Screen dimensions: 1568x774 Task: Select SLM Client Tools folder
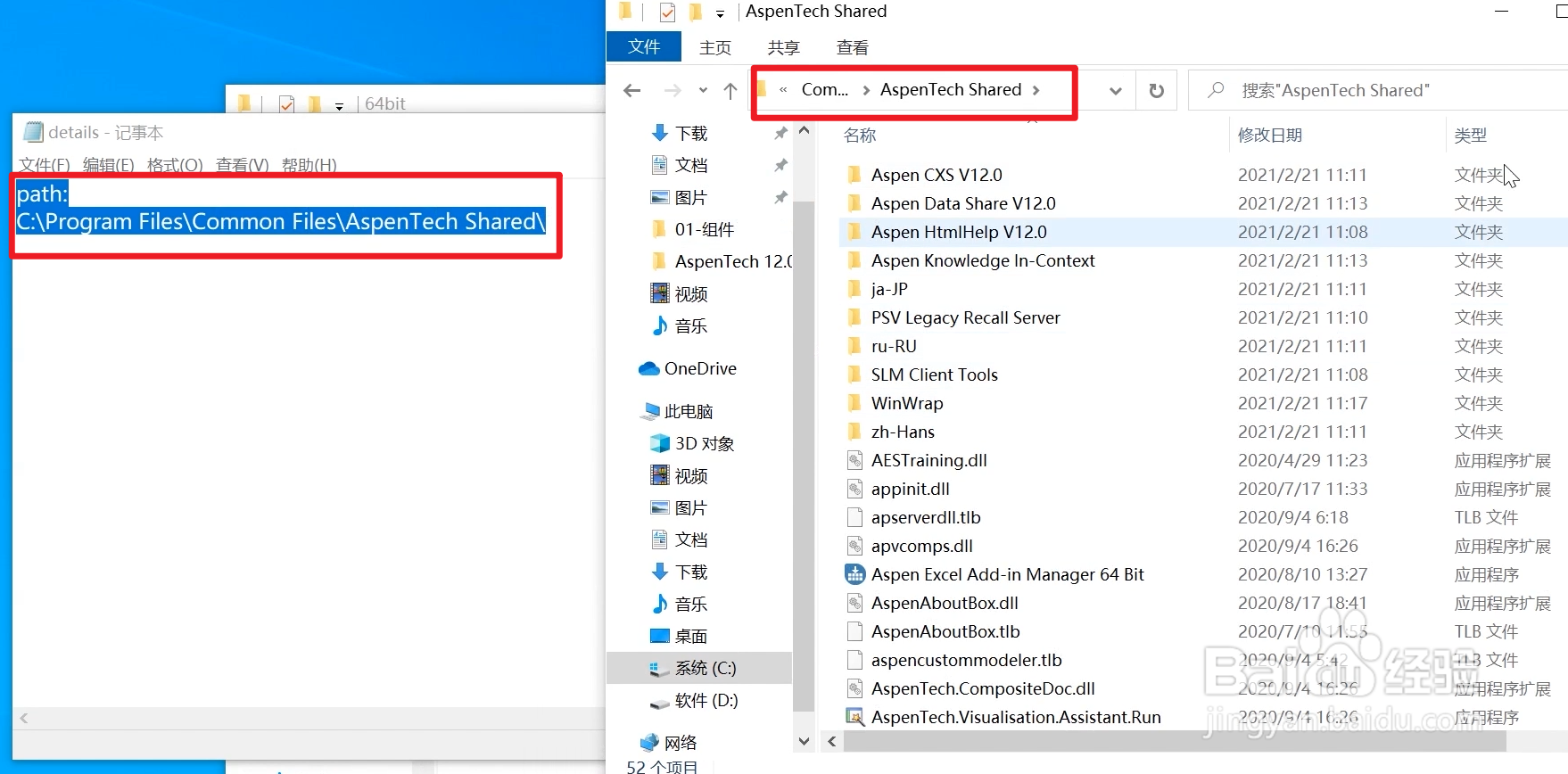(935, 375)
